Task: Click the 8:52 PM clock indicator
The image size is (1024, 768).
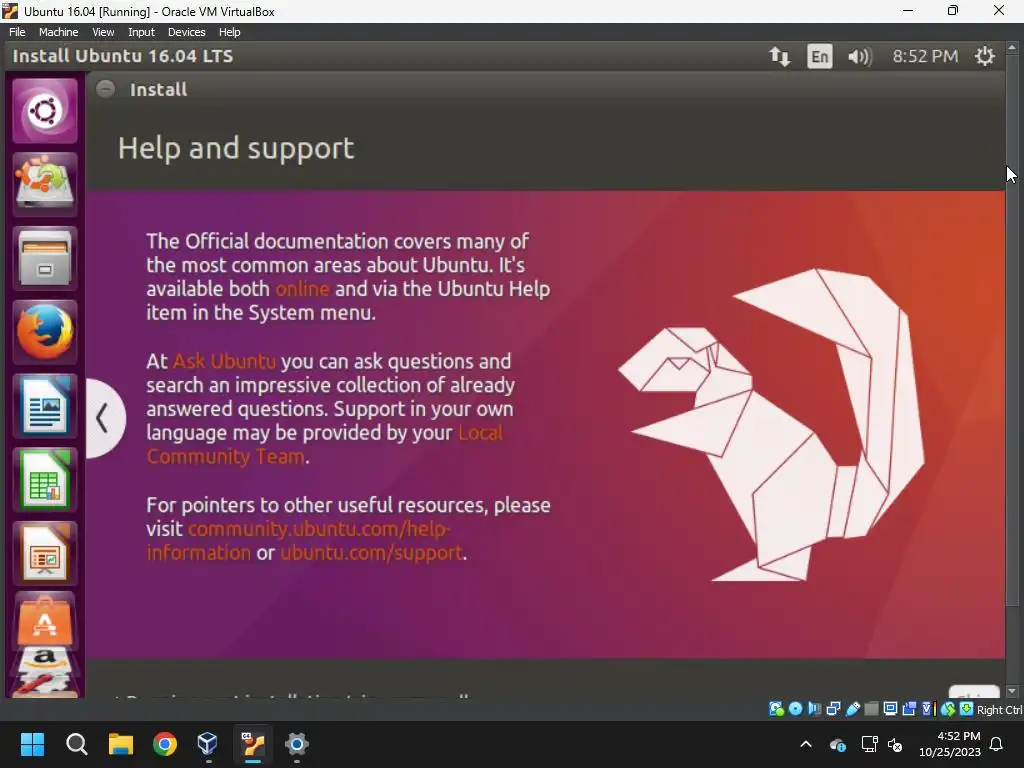Action: click(x=925, y=56)
